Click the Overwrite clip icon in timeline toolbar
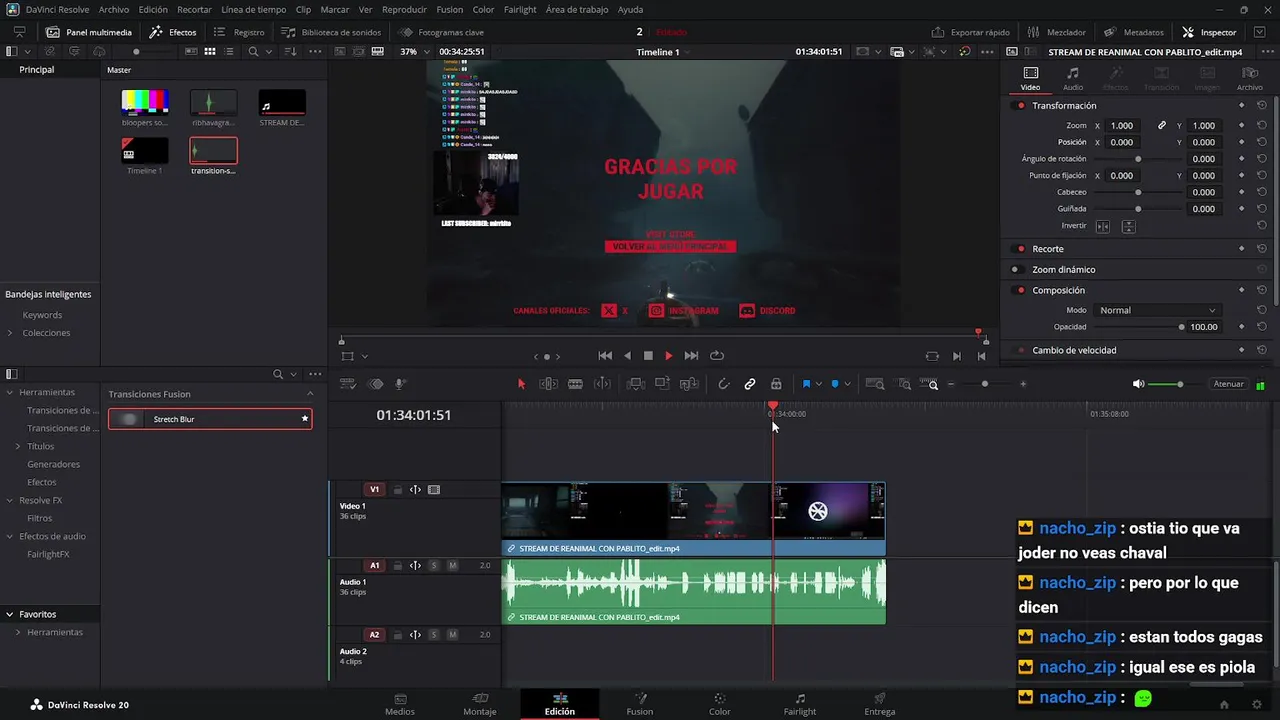The height and width of the screenshot is (720, 1280). click(662, 384)
